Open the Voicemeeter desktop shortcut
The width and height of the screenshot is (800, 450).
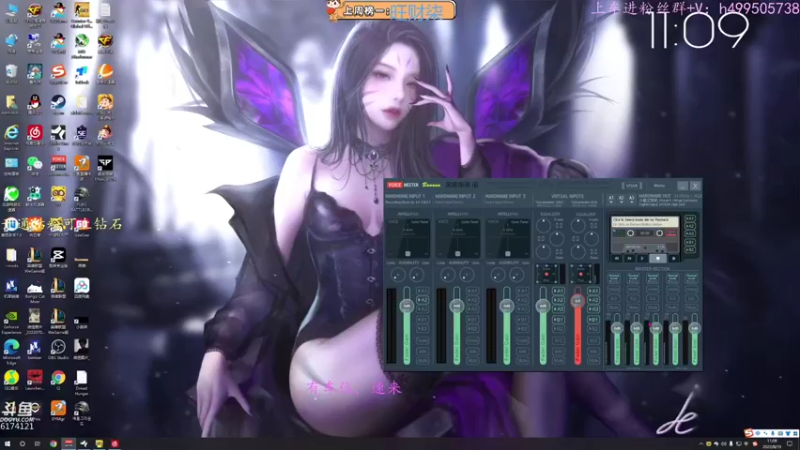58,165
